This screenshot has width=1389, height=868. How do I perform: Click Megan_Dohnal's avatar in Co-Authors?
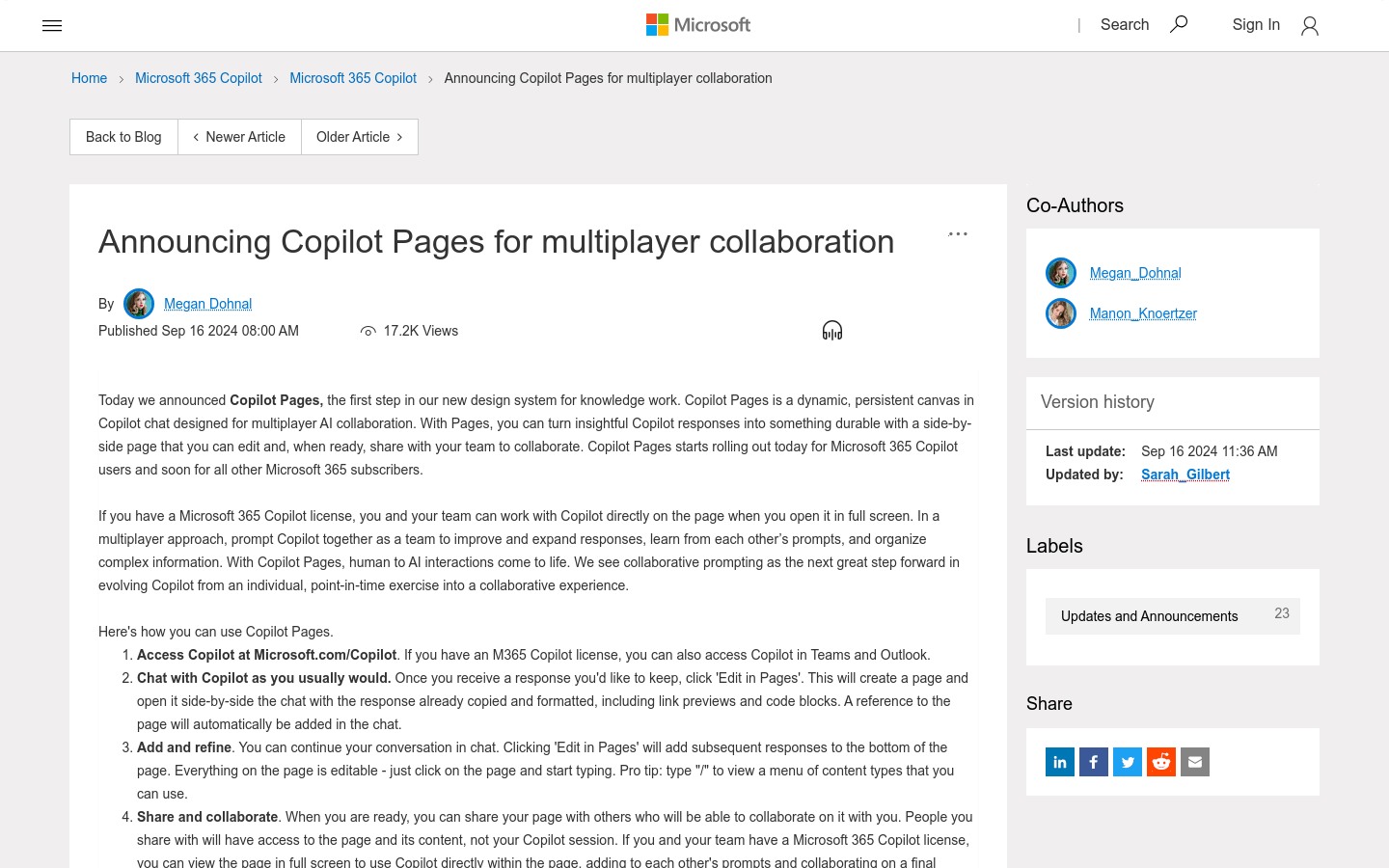1061,273
